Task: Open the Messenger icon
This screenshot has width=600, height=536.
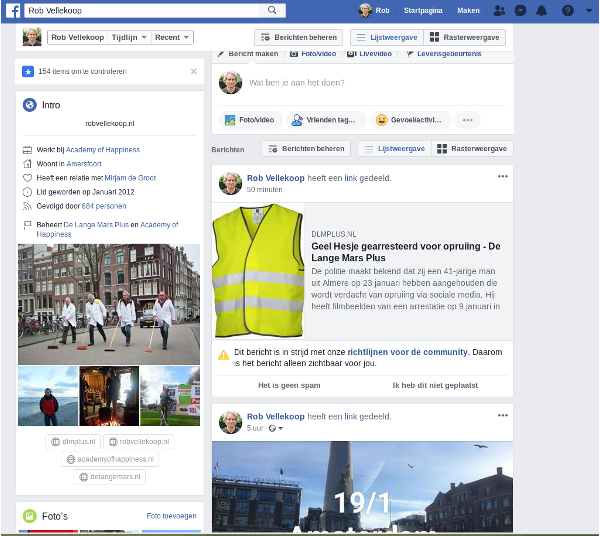Action: click(520, 10)
